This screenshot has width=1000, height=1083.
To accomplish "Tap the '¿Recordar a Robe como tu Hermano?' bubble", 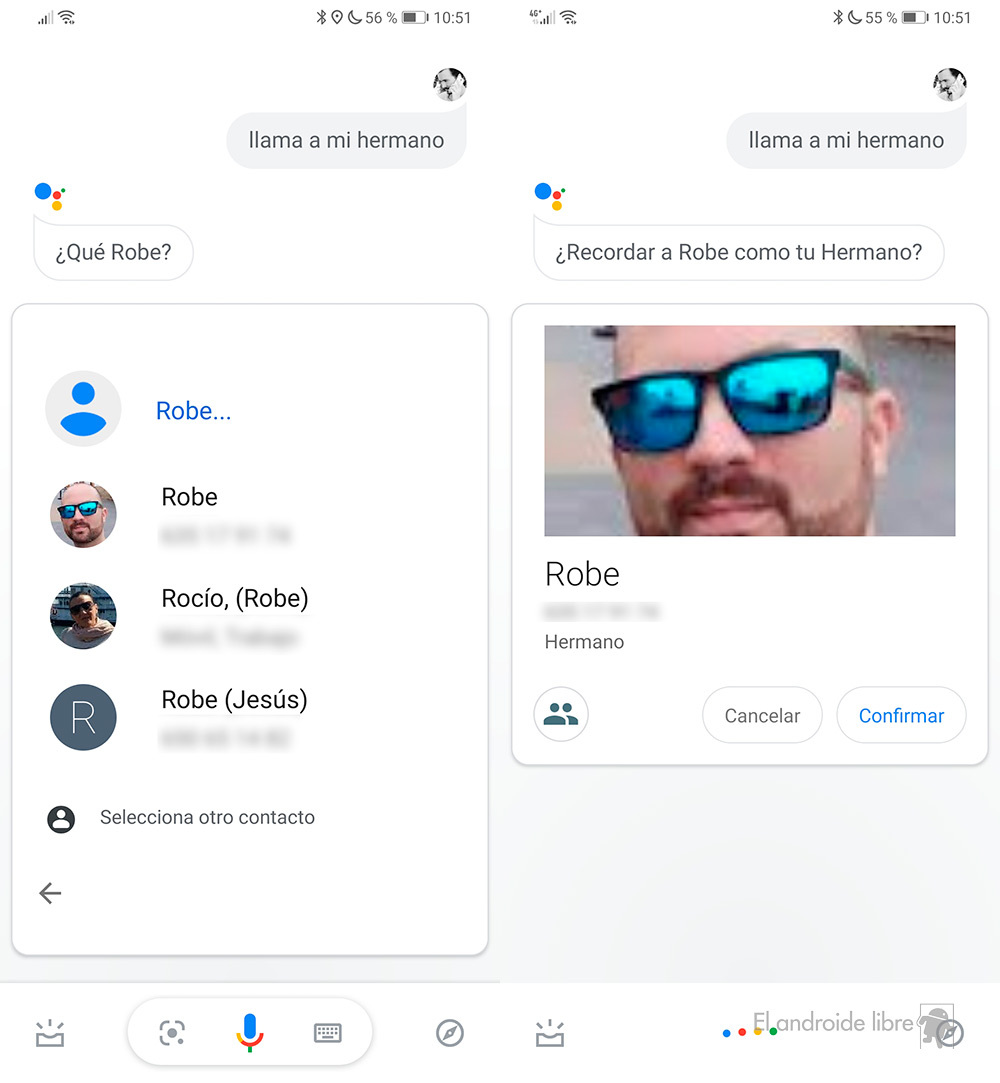I will [x=738, y=252].
